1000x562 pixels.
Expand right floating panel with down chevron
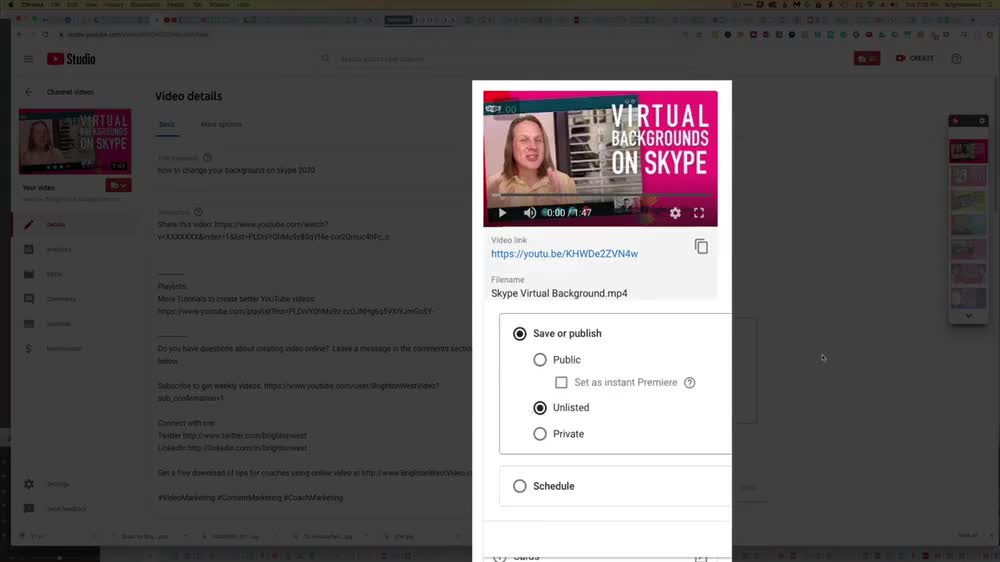click(968, 316)
